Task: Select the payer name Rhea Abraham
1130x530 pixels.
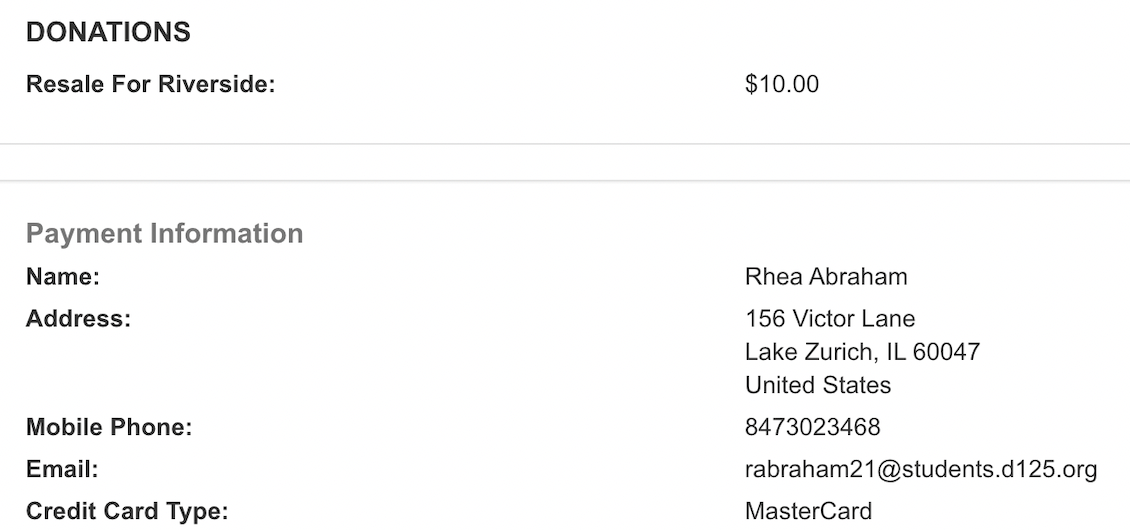Action: click(x=826, y=276)
